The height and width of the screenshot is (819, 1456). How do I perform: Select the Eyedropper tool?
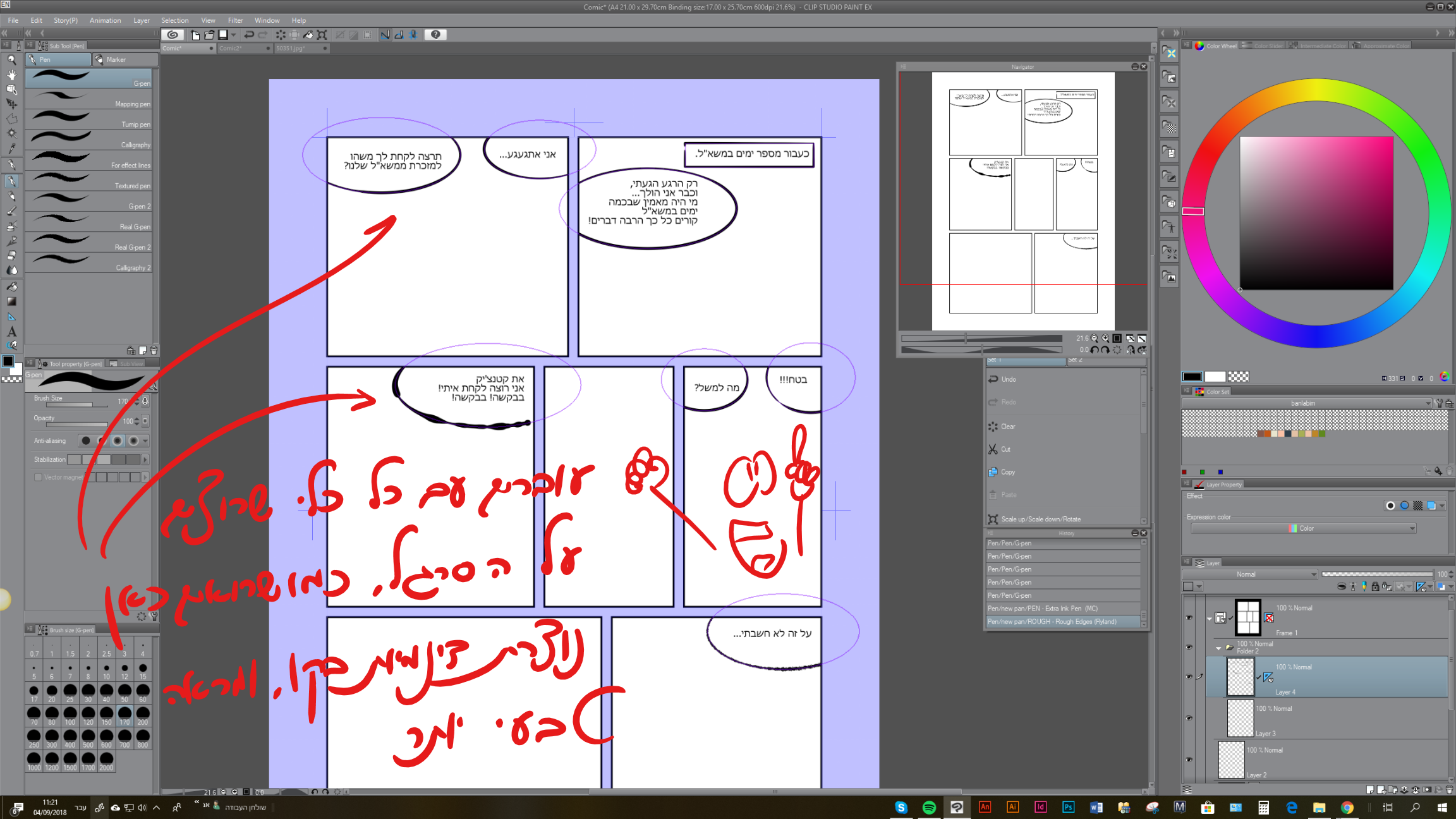point(11,149)
